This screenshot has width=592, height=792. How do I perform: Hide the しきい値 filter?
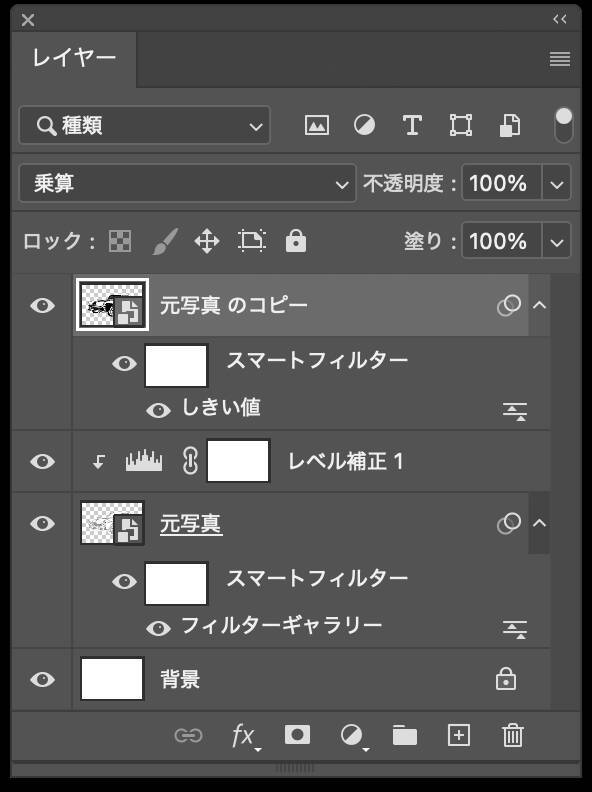[x=158, y=410]
